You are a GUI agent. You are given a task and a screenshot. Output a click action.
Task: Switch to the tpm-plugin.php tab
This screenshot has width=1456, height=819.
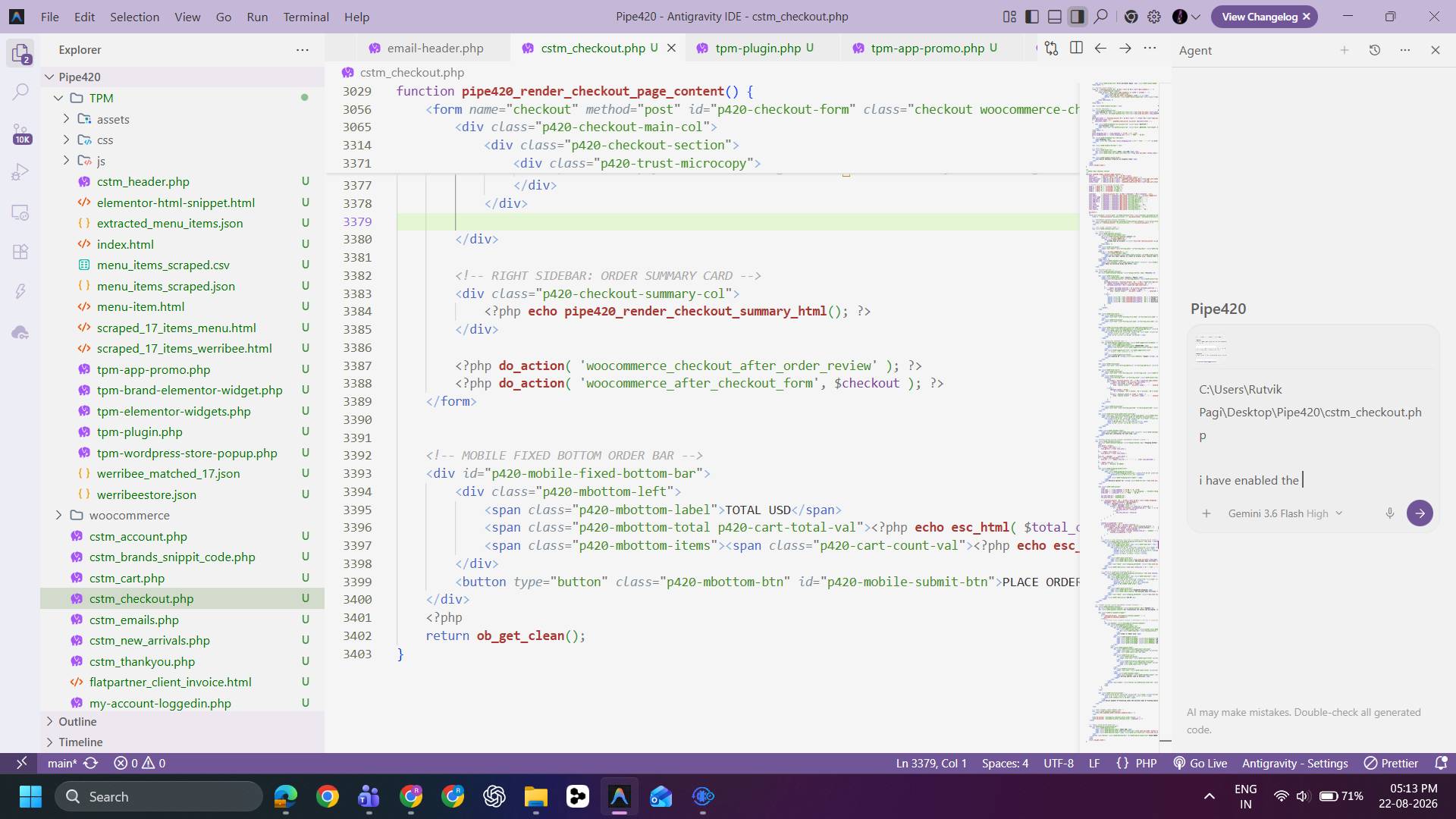(758, 48)
